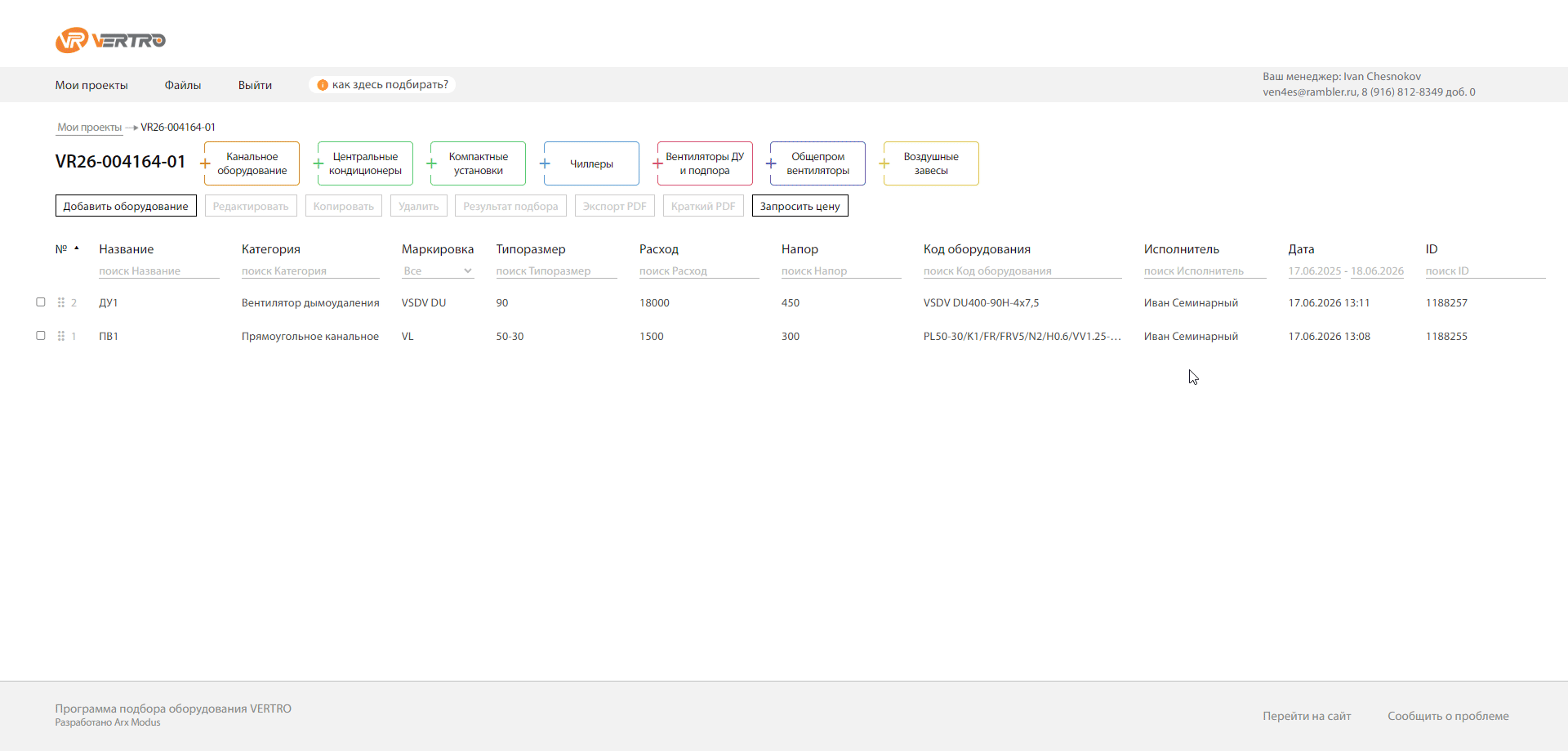Open the Маркировка filter dropdown
The width and height of the screenshot is (1568, 751).
pyautogui.click(x=438, y=271)
